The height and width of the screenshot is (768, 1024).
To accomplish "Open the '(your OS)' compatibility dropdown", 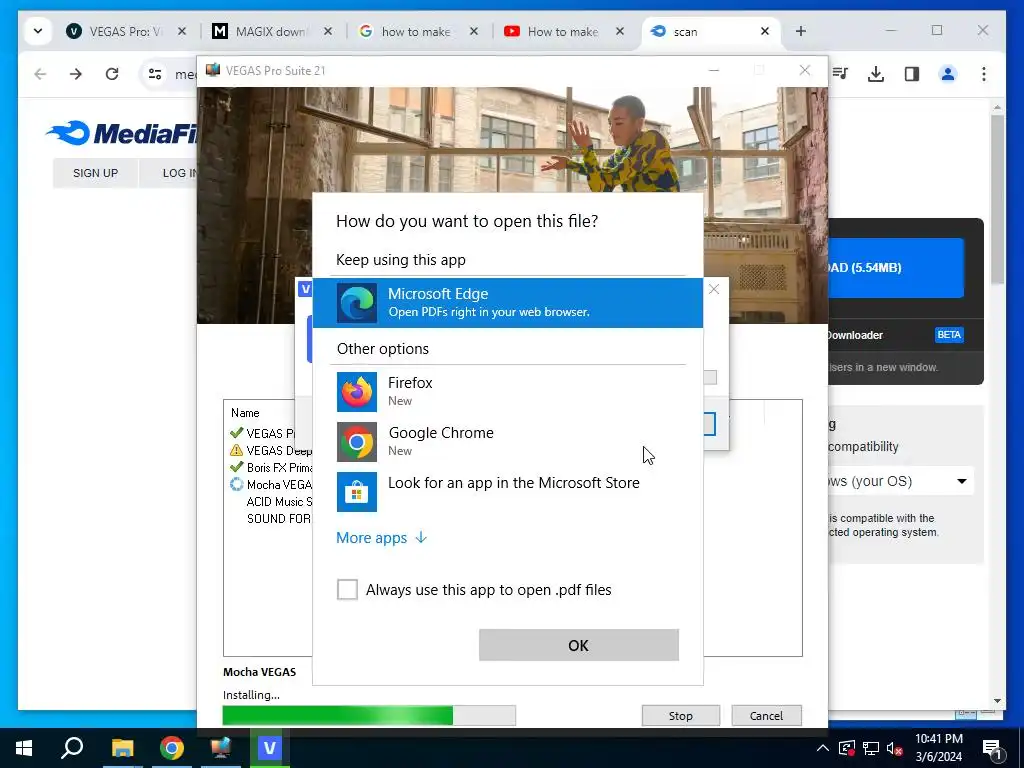I will (x=901, y=481).
